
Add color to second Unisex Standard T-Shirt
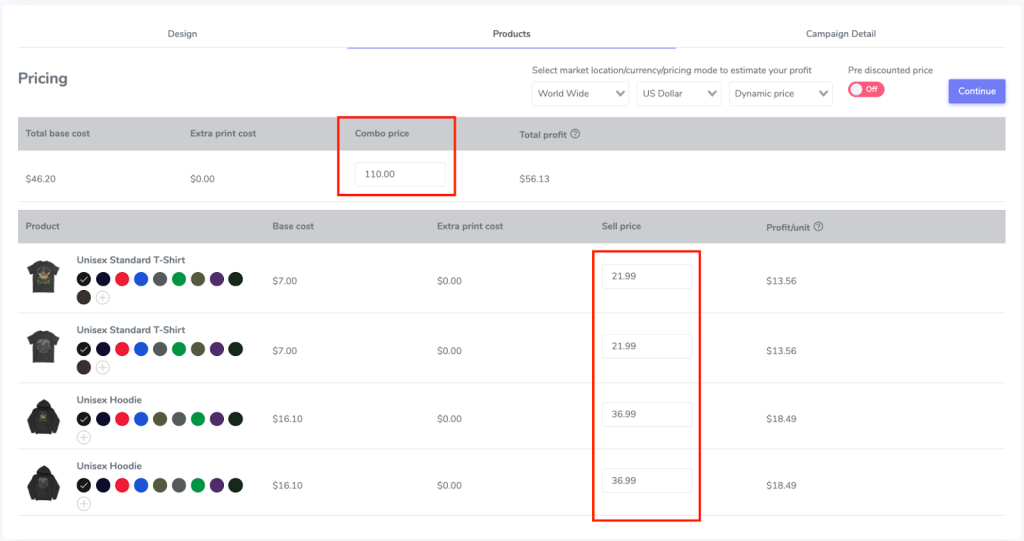(x=103, y=368)
